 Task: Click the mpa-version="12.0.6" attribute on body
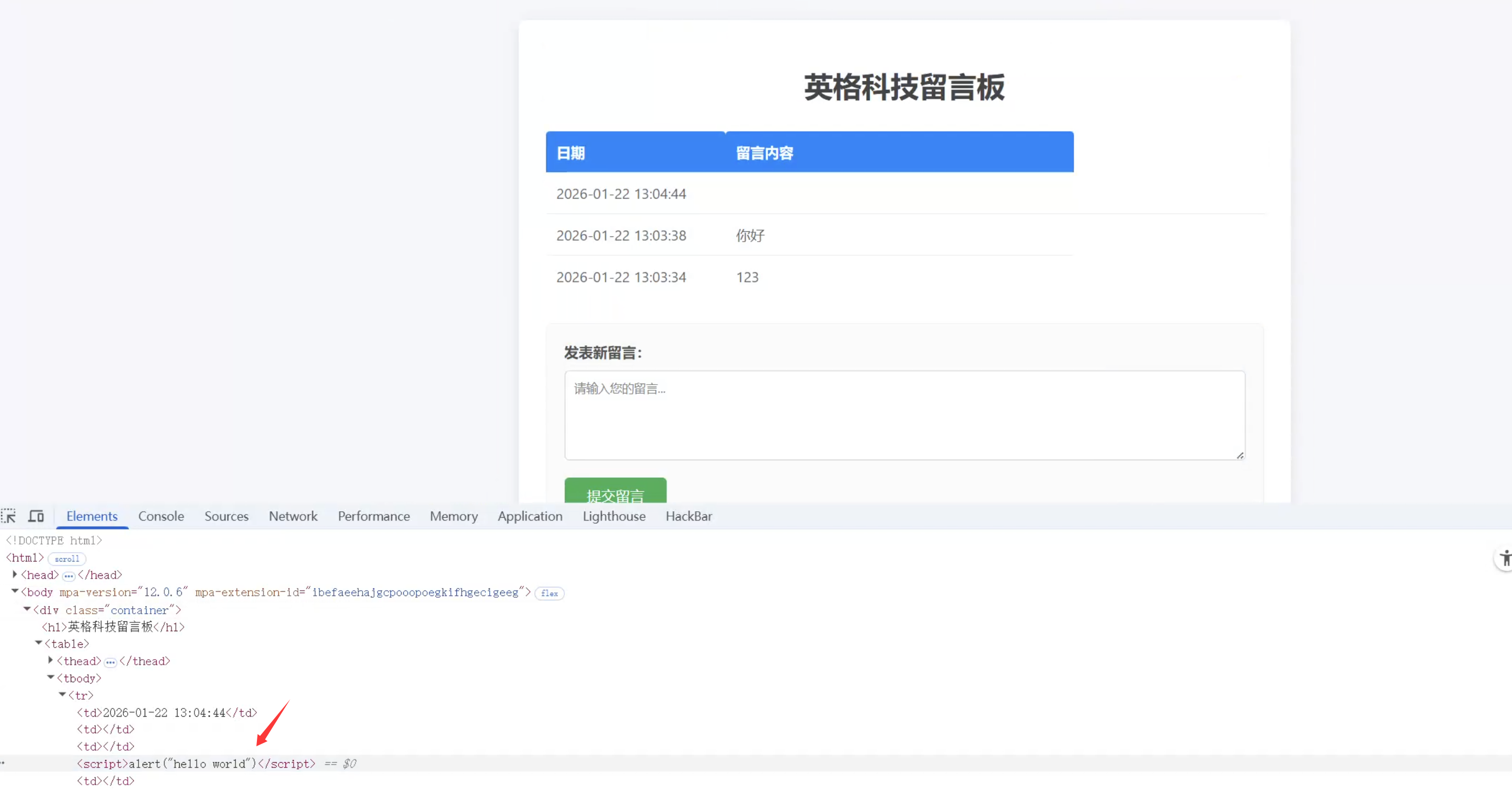click(x=124, y=592)
